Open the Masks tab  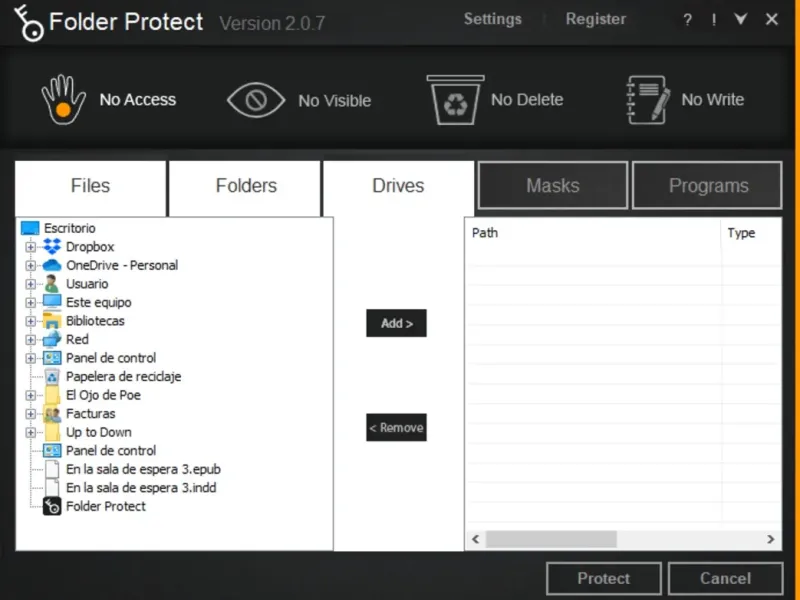(x=553, y=186)
